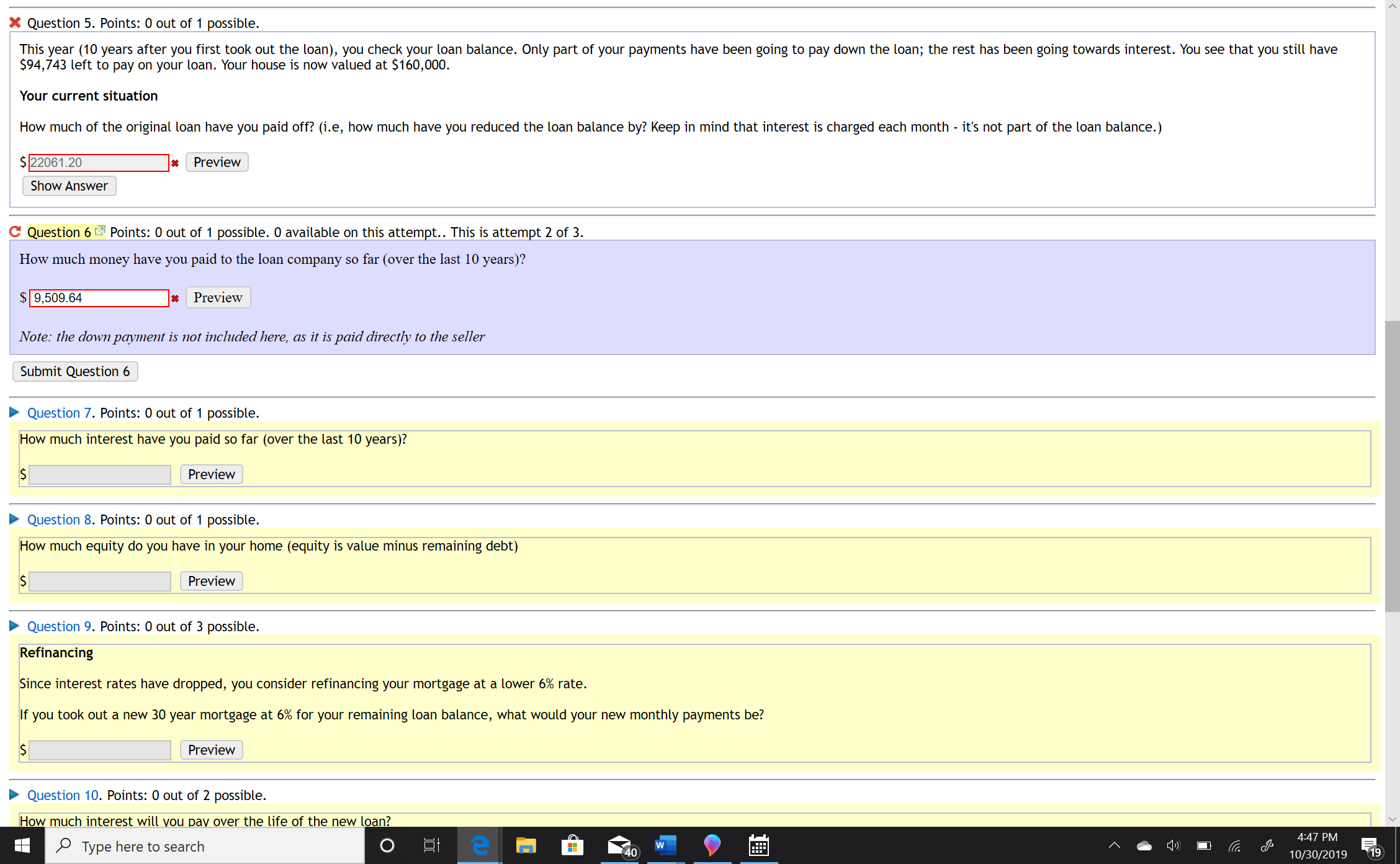The height and width of the screenshot is (864, 1400).
Task: Expand Question 9 blue triangle
Action: pos(14,626)
